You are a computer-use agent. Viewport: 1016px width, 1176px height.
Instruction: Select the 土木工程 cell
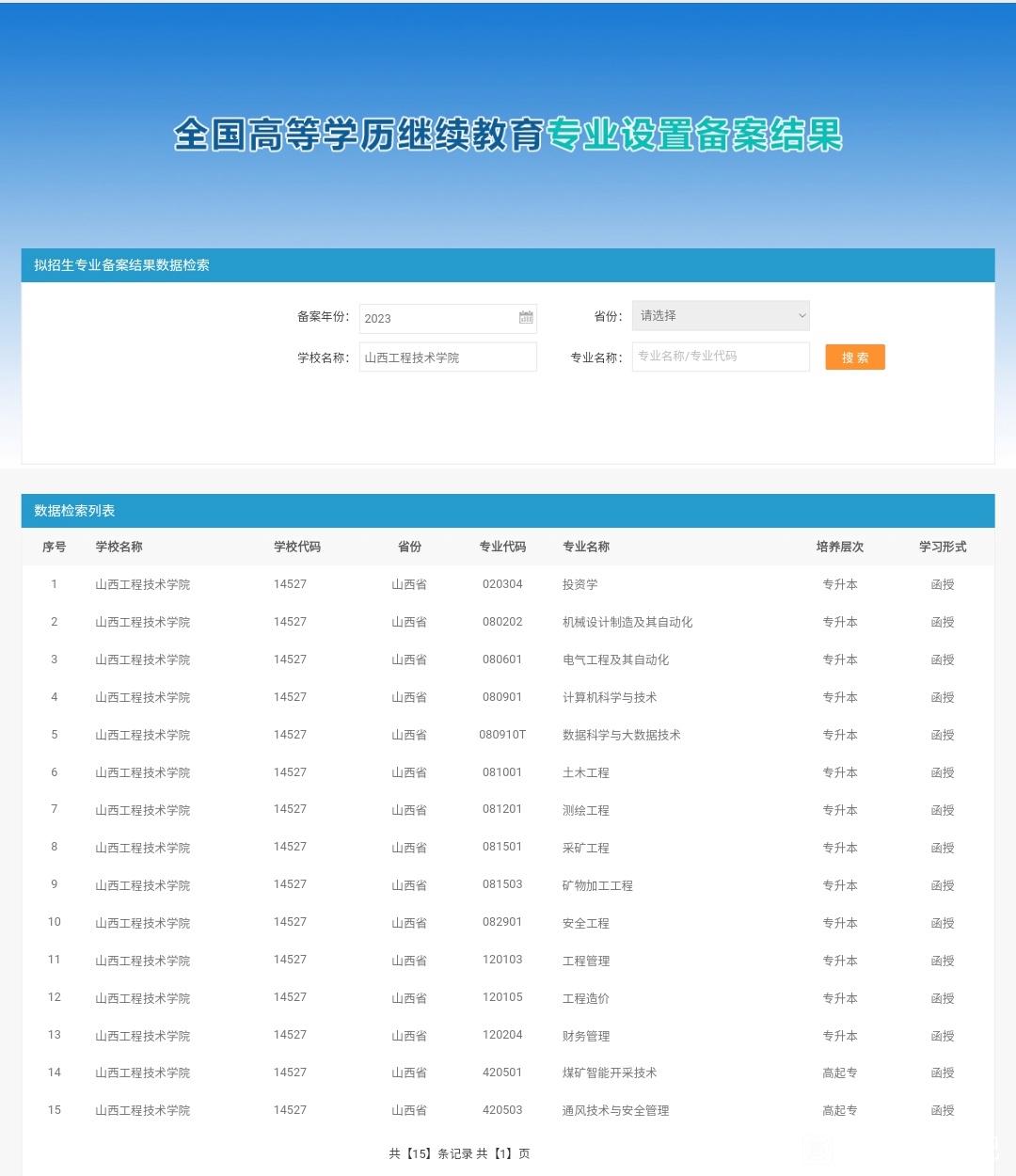[x=586, y=772]
